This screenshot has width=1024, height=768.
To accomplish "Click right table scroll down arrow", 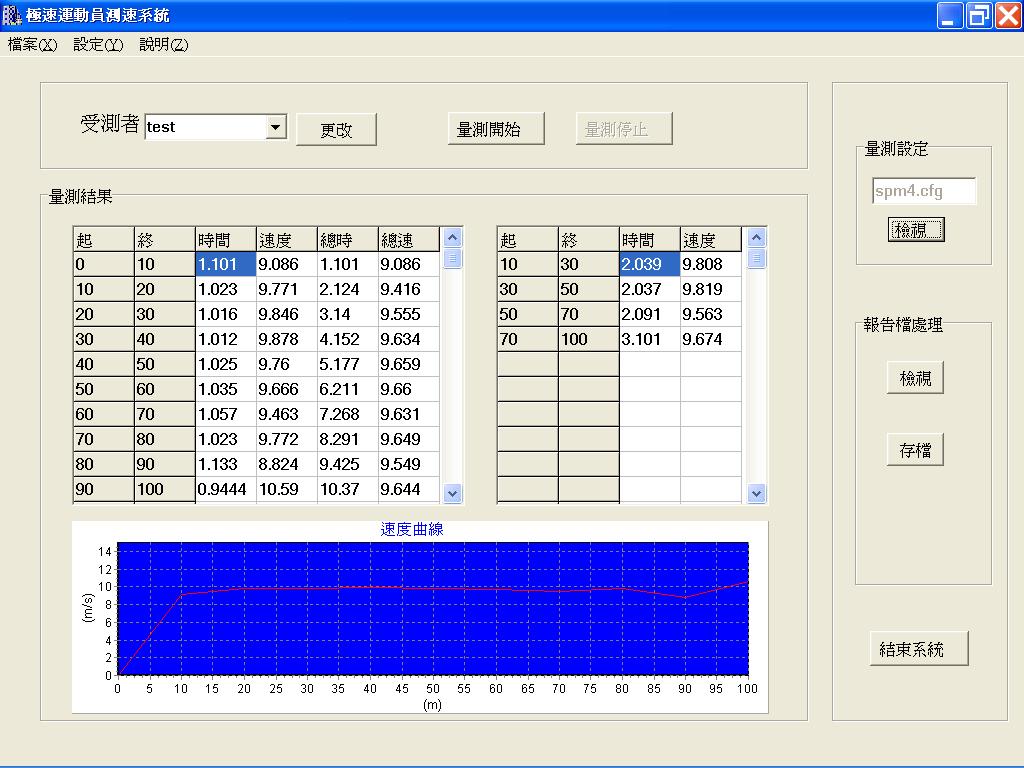I will tap(756, 493).
